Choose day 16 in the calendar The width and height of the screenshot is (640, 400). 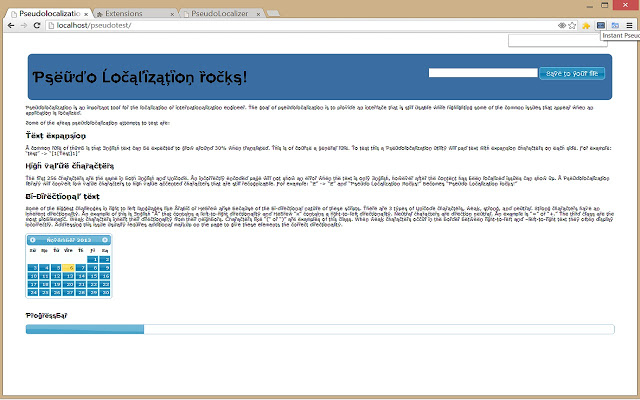(x=104, y=276)
